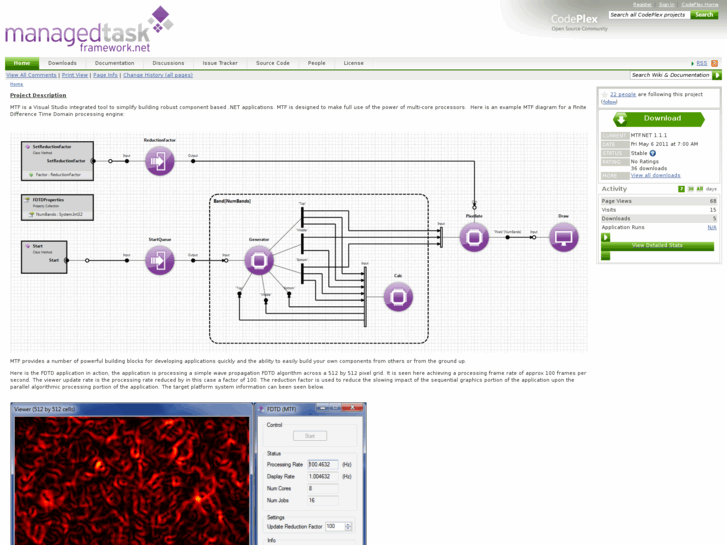Click the Home breadcrumb link
The width and height of the screenshot is (727, 545).
tap(16, 84)
